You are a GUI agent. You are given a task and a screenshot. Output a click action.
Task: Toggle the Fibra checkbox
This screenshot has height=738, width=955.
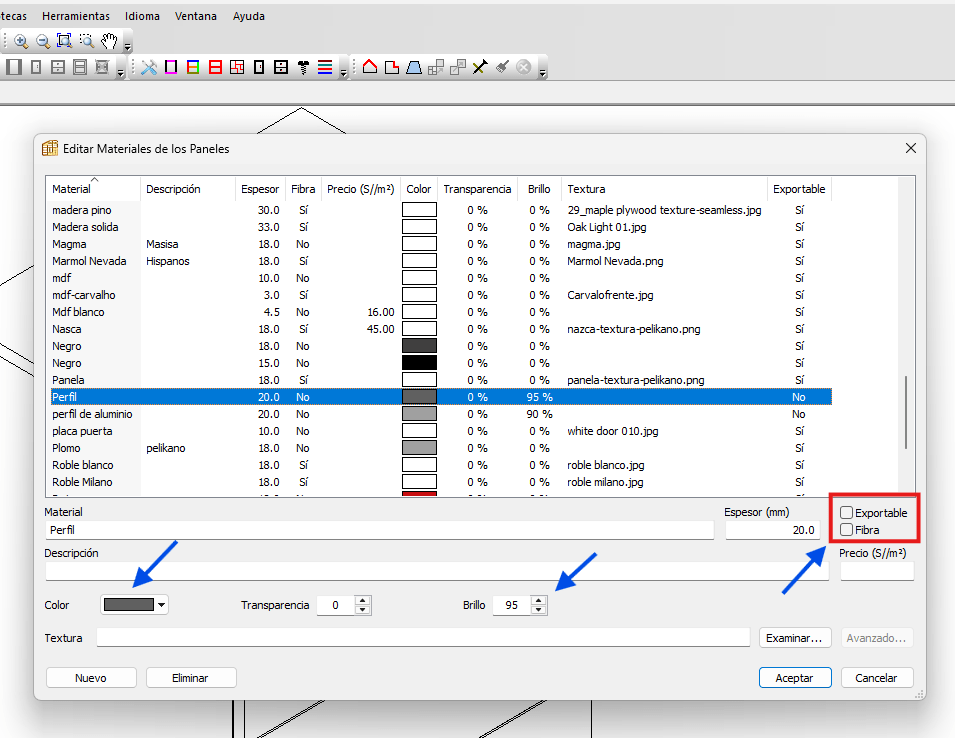(847, 530)
